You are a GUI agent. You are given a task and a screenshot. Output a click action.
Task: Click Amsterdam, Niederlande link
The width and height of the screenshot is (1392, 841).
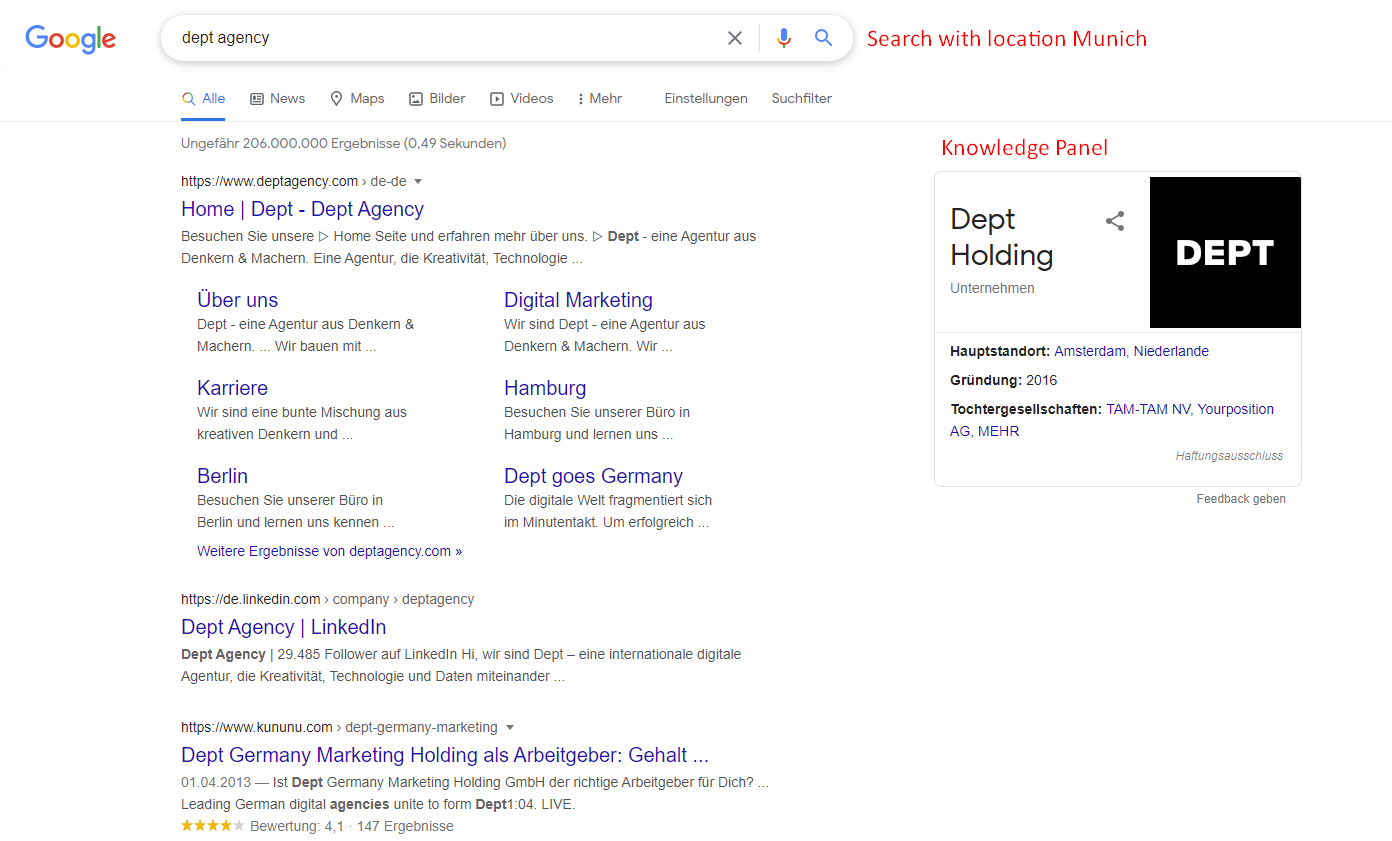[1131, 351]
